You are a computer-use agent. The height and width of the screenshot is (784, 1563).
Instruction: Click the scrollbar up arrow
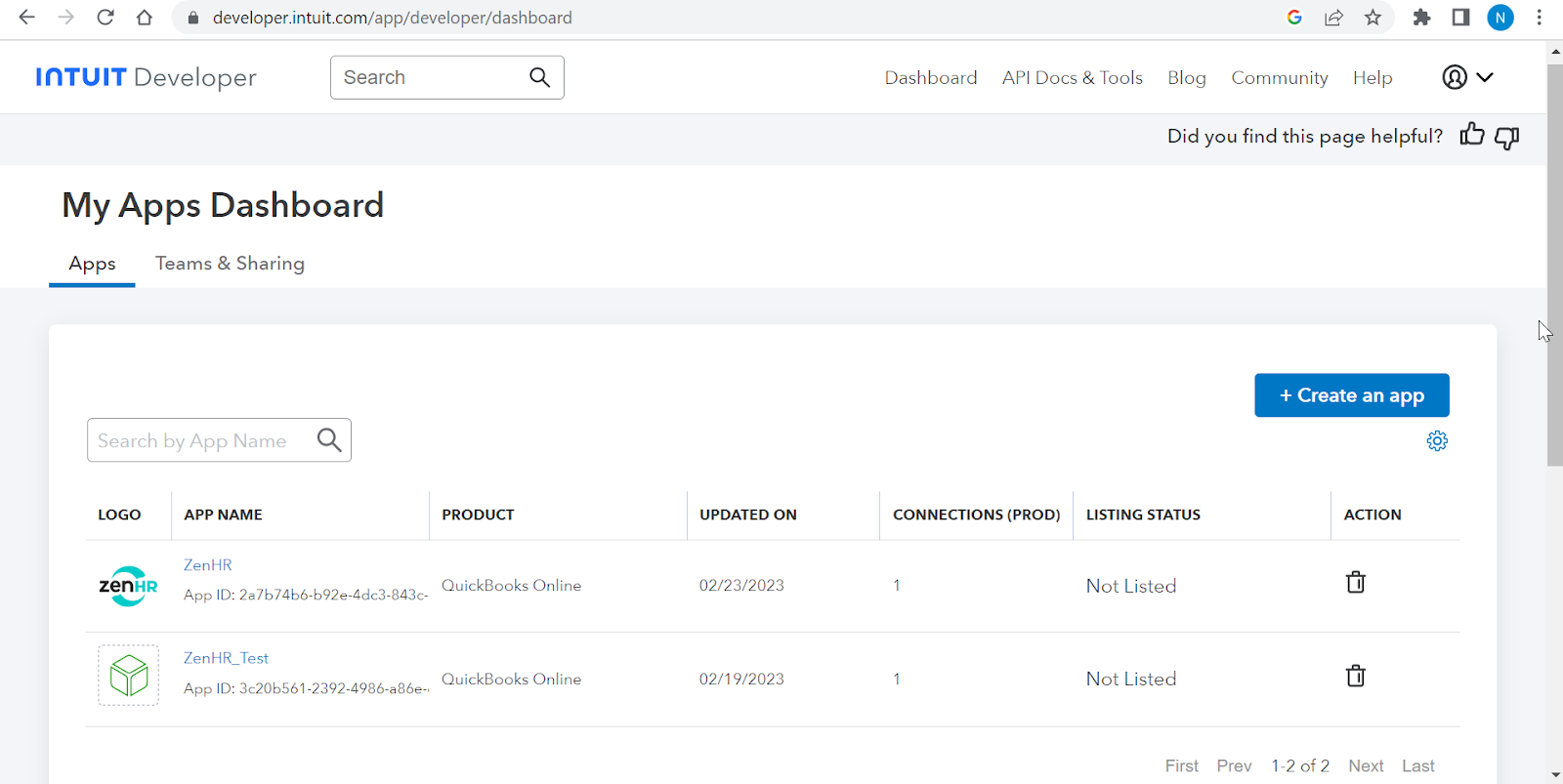(1554, 51)
